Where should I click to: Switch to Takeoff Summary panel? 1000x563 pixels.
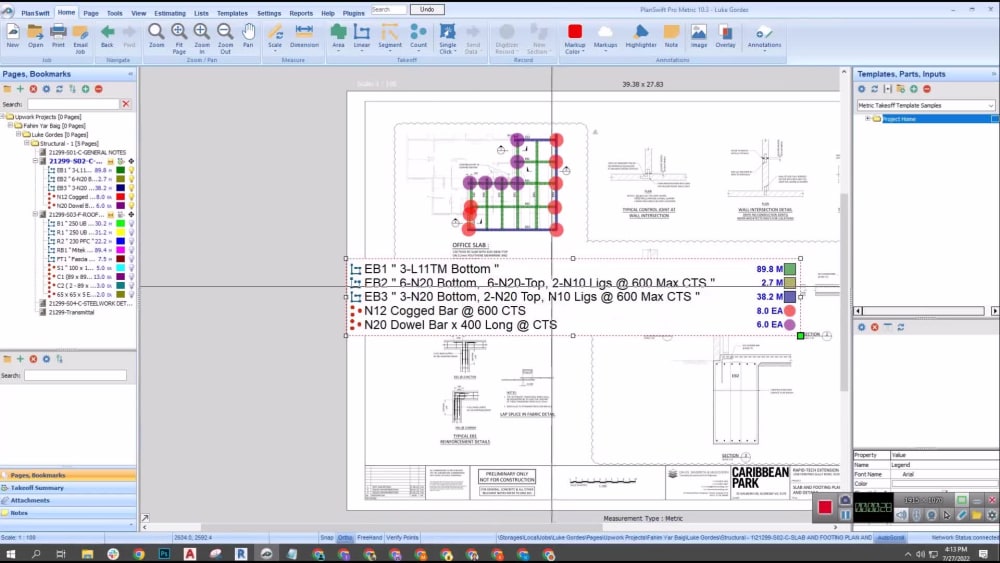coord(68,488)
